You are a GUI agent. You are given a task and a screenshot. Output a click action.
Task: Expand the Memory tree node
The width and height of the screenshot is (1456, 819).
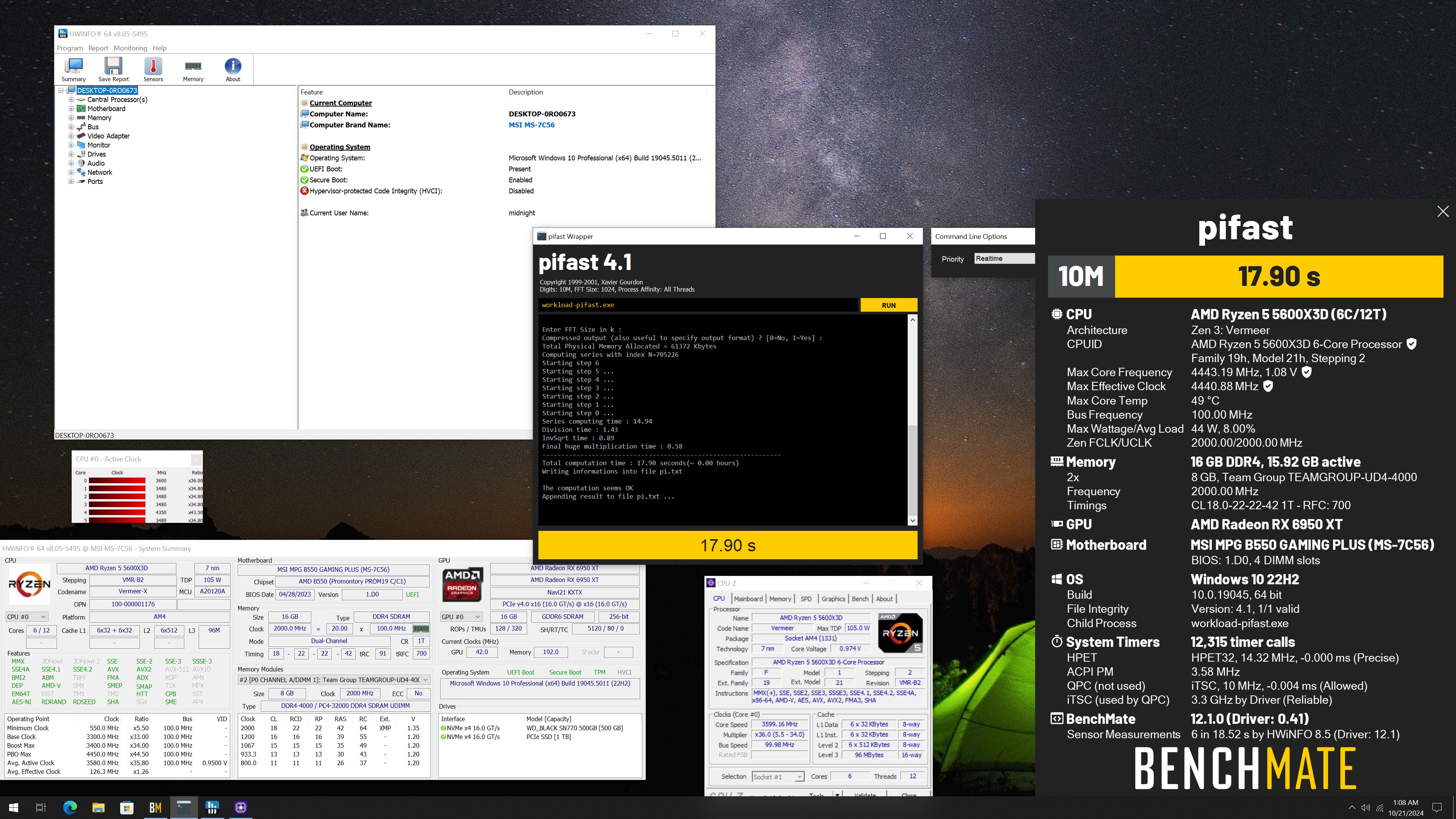[x=71, y=118]
